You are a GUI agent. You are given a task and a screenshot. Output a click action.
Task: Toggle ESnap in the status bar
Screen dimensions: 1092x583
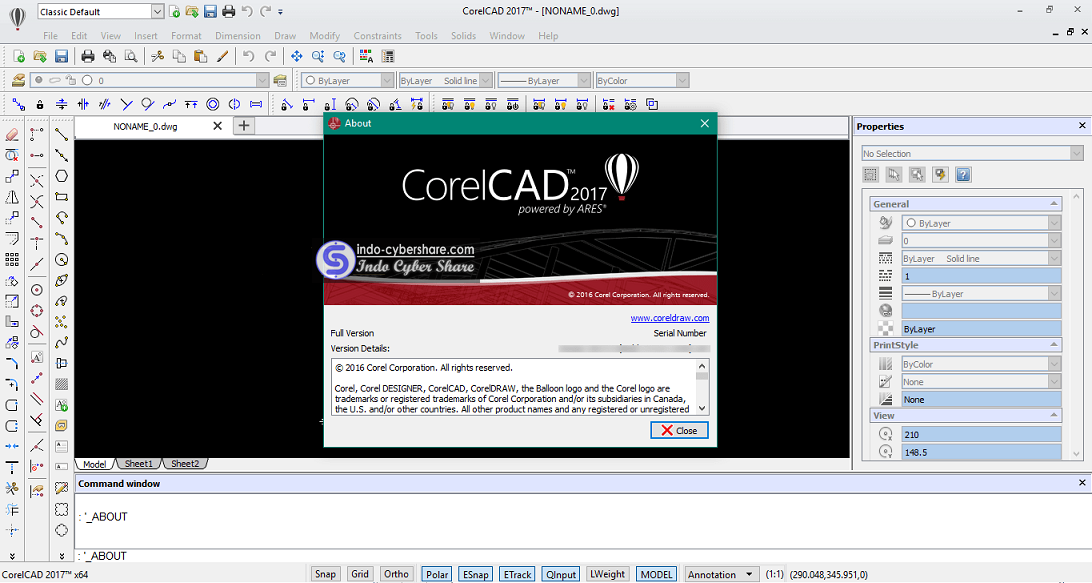[x=476, y=574]
